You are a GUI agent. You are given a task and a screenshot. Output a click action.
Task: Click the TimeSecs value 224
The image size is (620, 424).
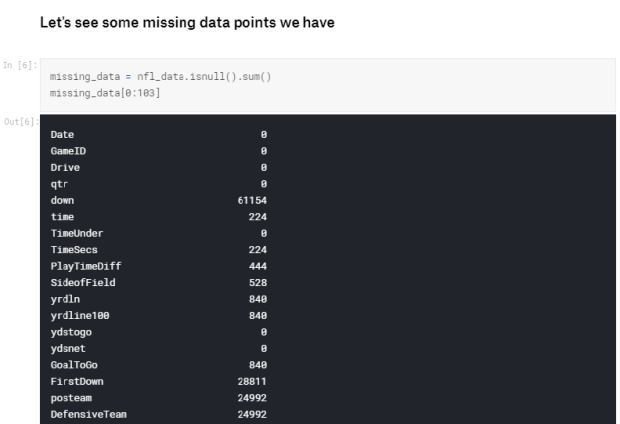(x=258, y=250)
